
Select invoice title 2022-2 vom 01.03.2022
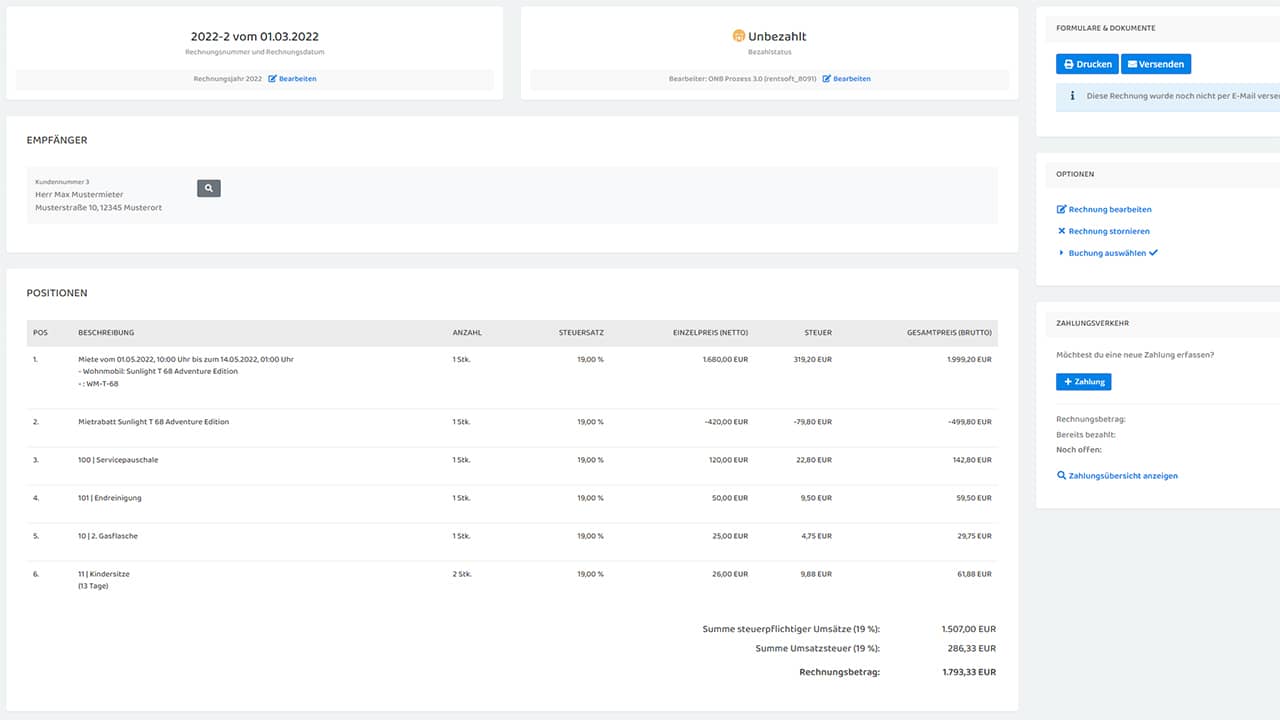[255, 36]
